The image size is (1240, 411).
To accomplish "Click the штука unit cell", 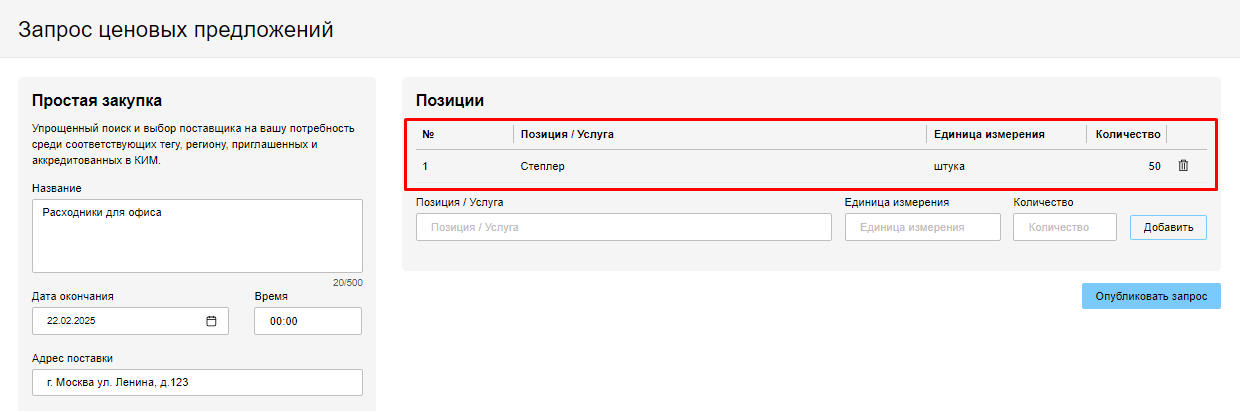I will pyautogui.click(x=949, y=166).
